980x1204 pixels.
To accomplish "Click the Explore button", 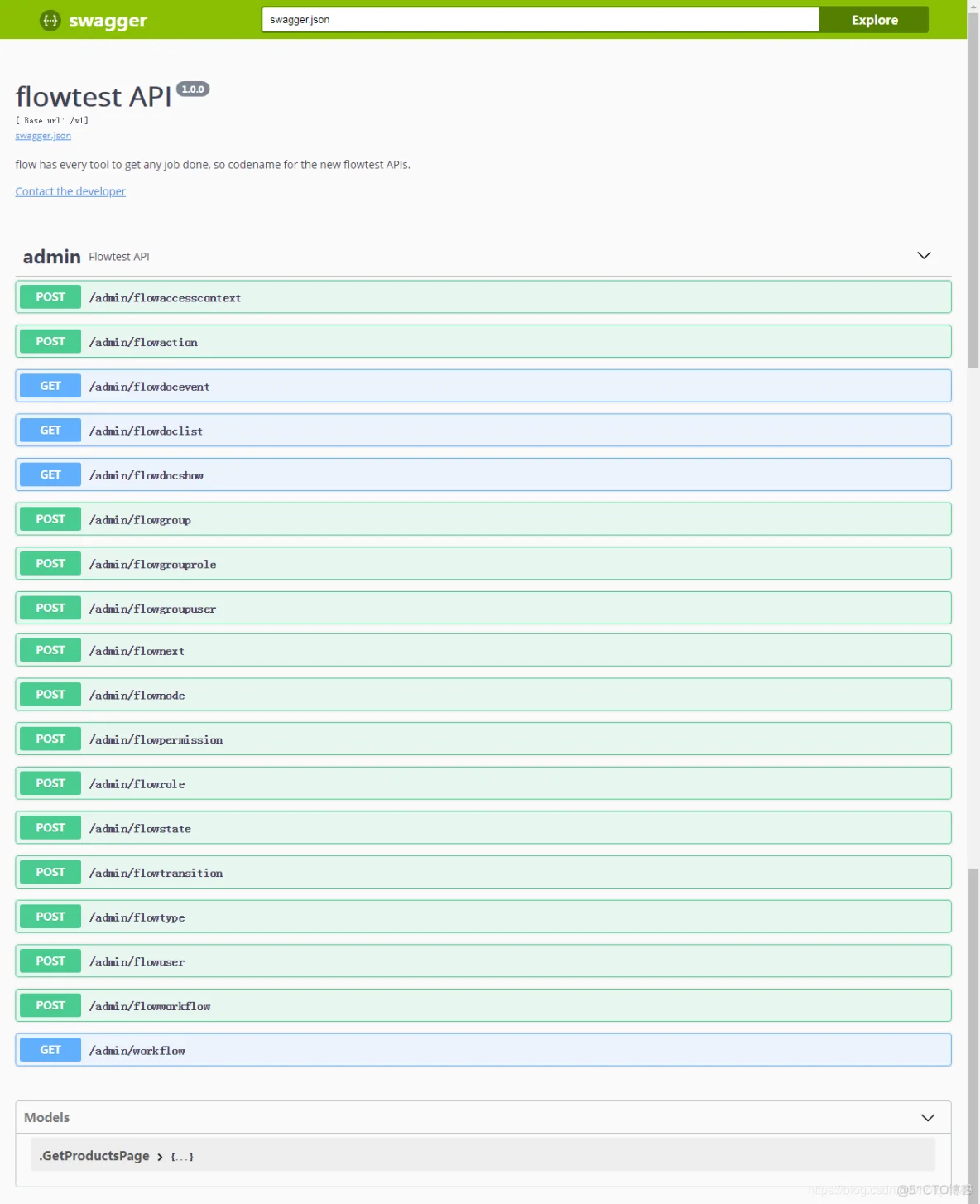I will pyautogui.click(x=873, y=19).
